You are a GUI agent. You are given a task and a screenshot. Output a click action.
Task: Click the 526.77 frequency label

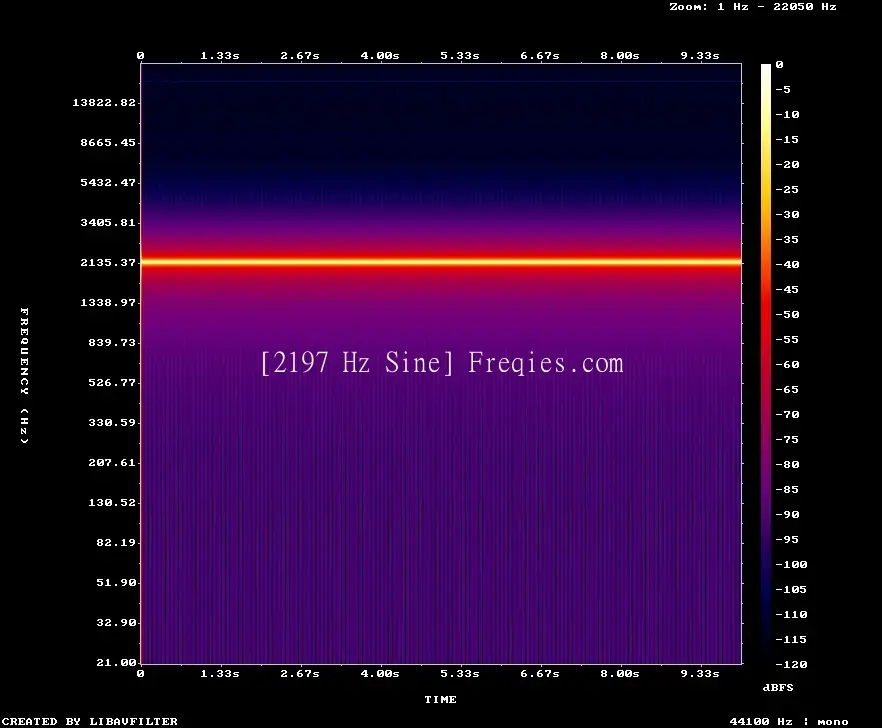[112, 382]
